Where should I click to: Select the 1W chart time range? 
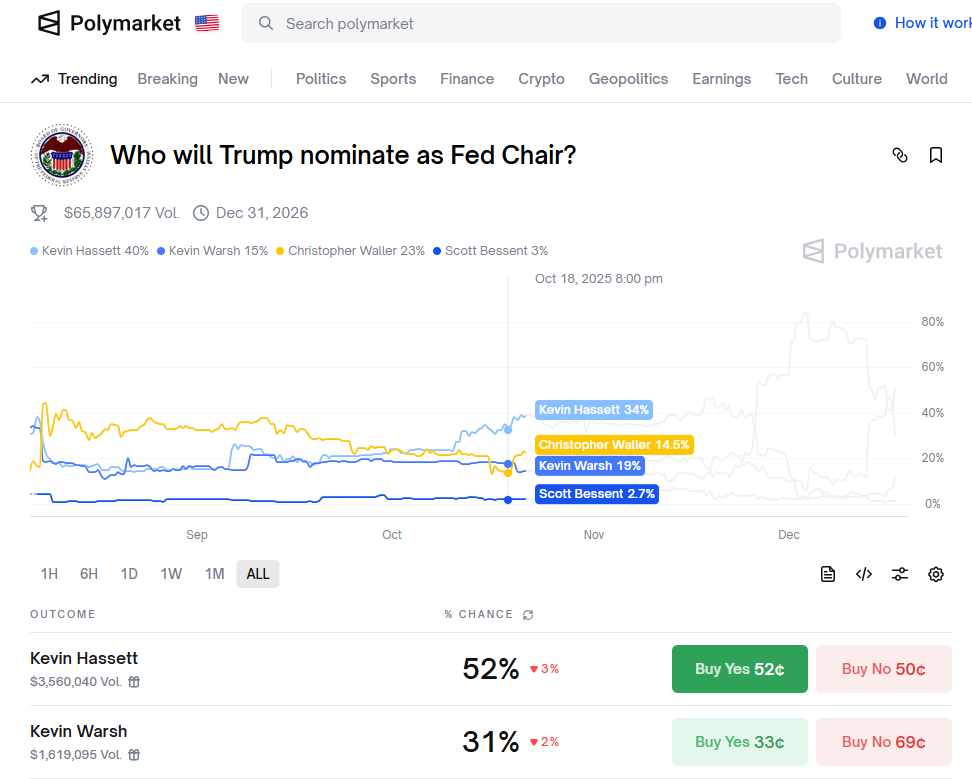click(x=171, y=574)
